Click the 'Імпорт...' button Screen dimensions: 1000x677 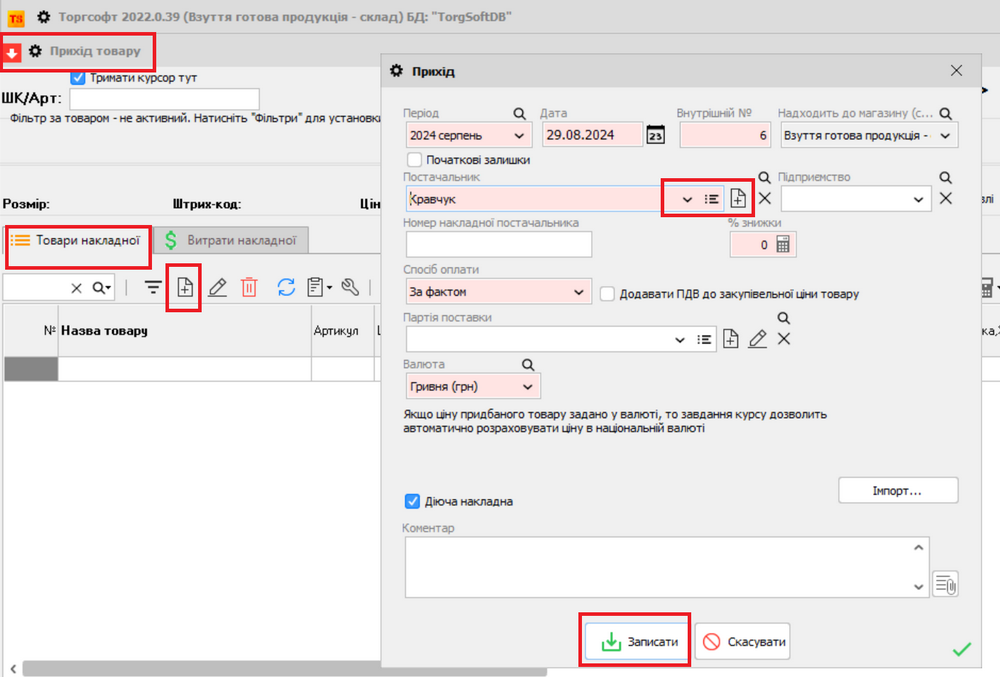(897, 491)
